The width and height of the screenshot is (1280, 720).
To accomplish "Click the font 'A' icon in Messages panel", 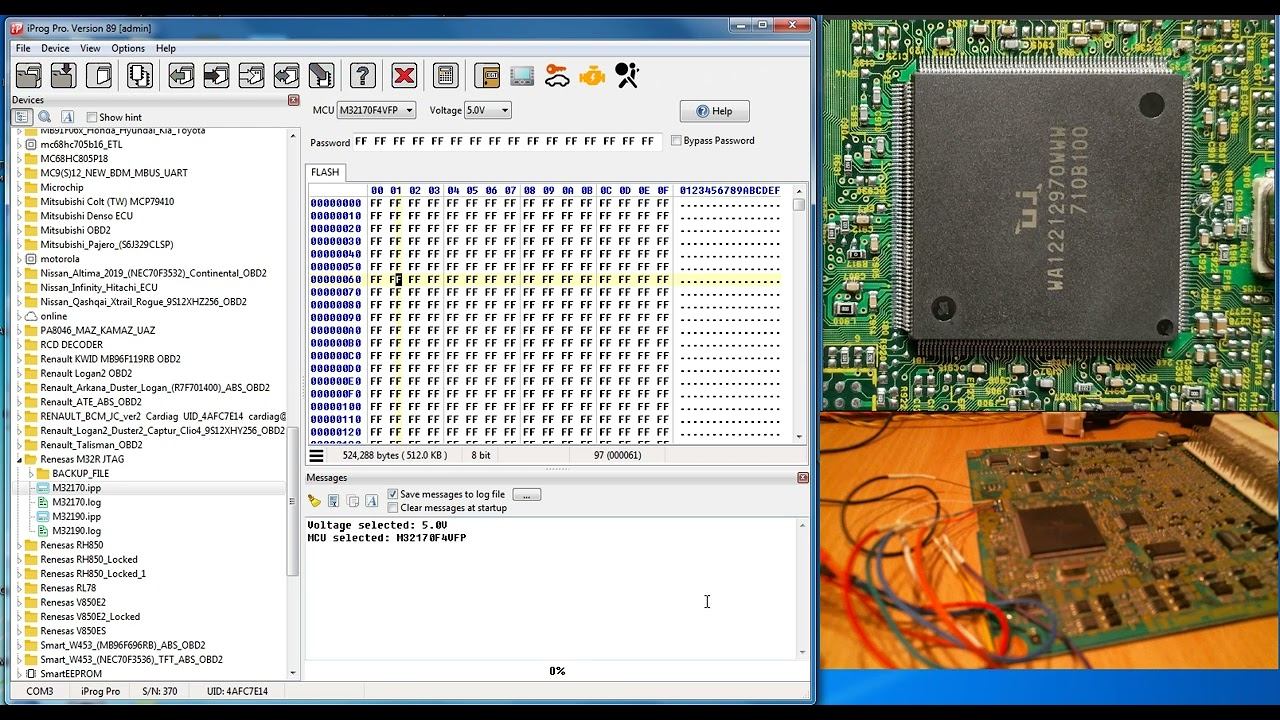I will point(371,501).
